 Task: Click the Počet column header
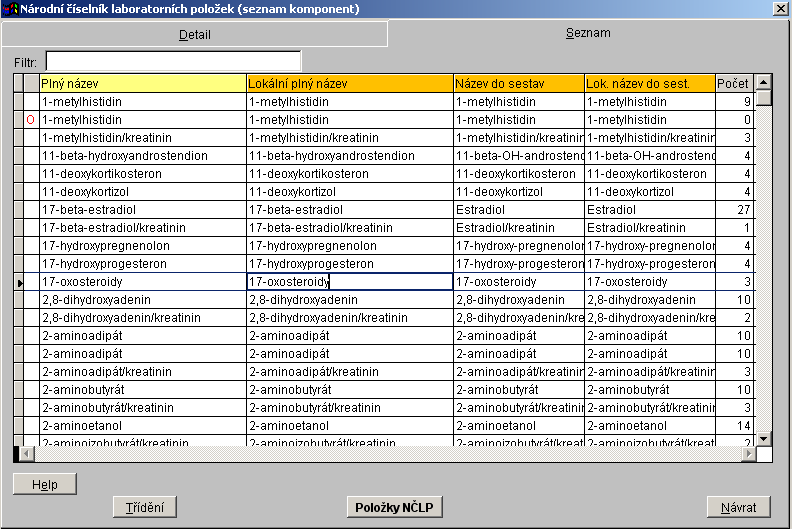[733, 83]
